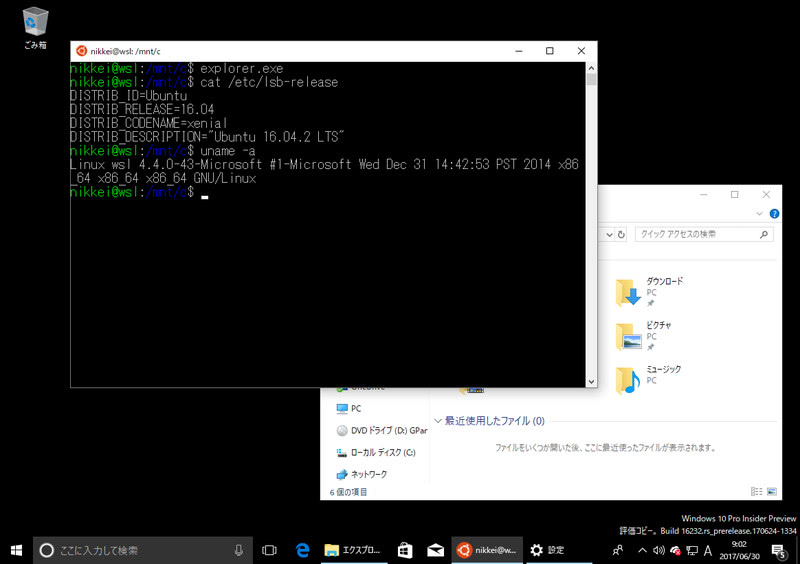Viewport: 800px width, 564px height.
Task: Click the 6 個の項目 status bar text
Action: point(348,492)
